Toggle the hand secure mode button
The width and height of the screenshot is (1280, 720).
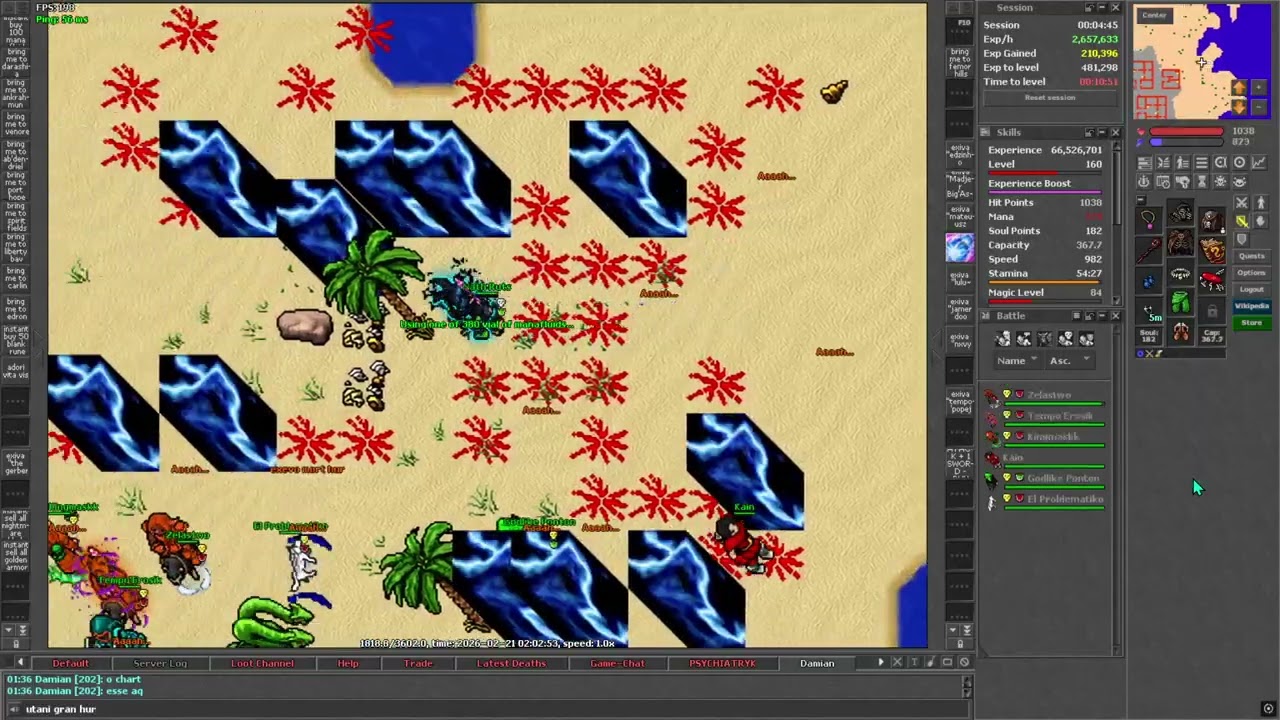tap(1261, 221)
